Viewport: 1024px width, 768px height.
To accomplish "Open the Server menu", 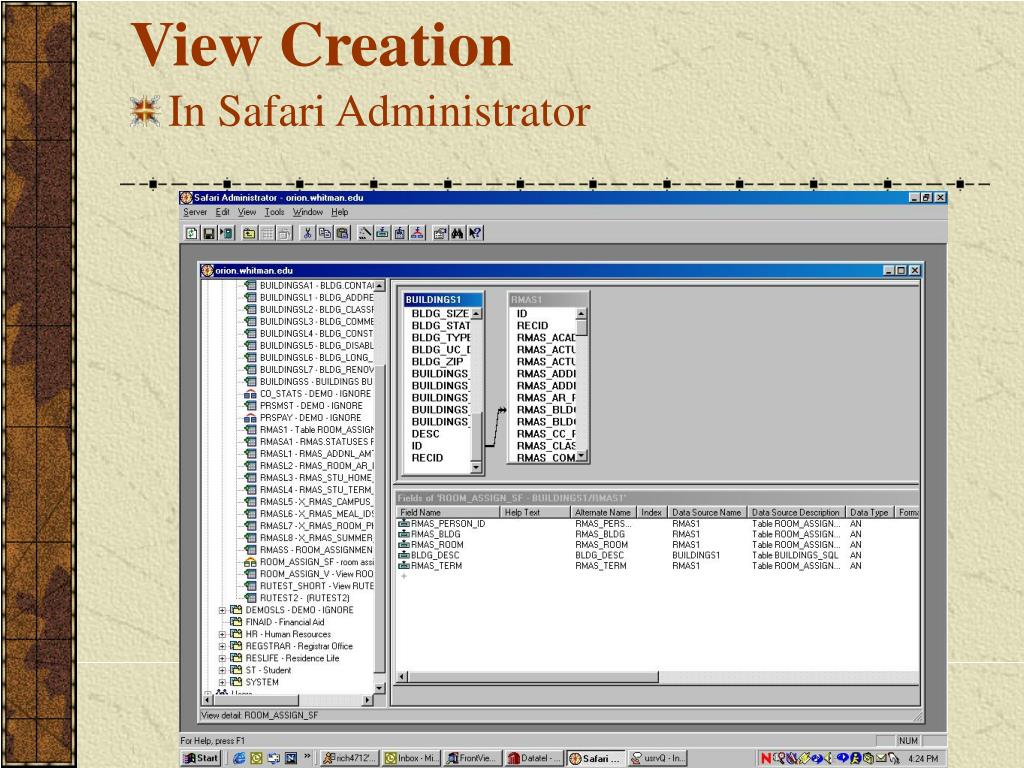I will [x=195, y=212].
